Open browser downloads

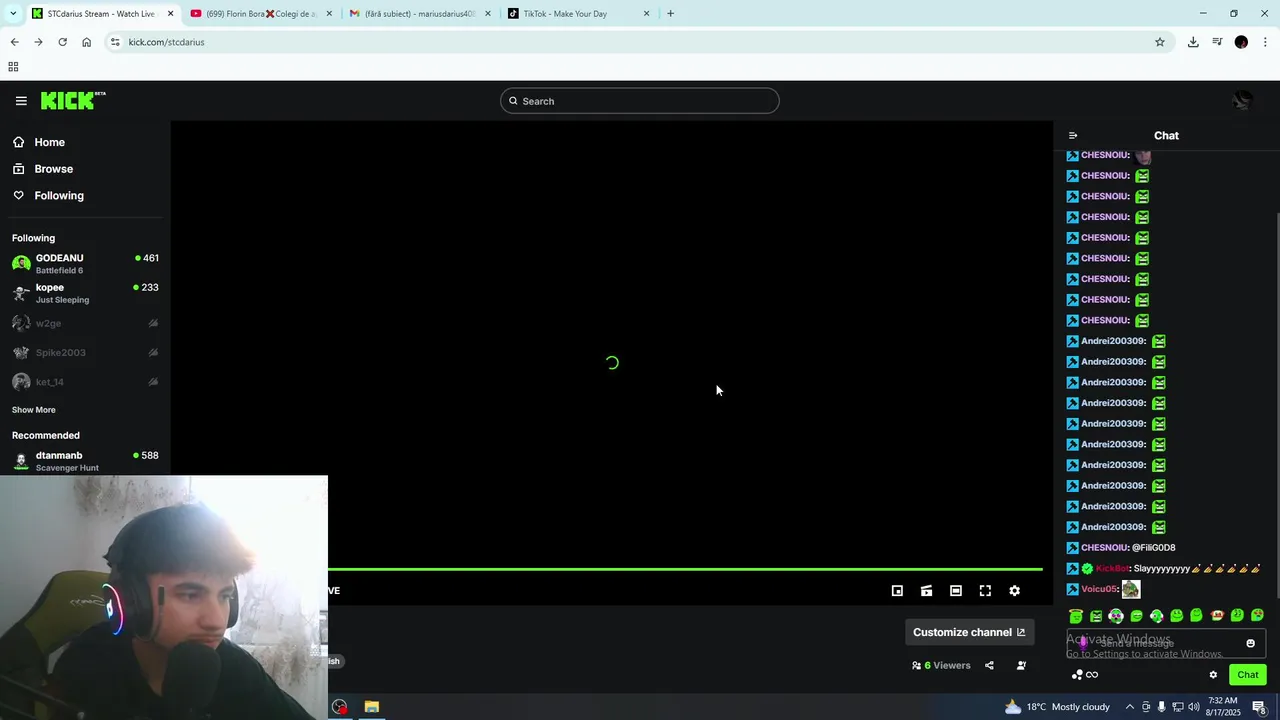(1193, 42)
